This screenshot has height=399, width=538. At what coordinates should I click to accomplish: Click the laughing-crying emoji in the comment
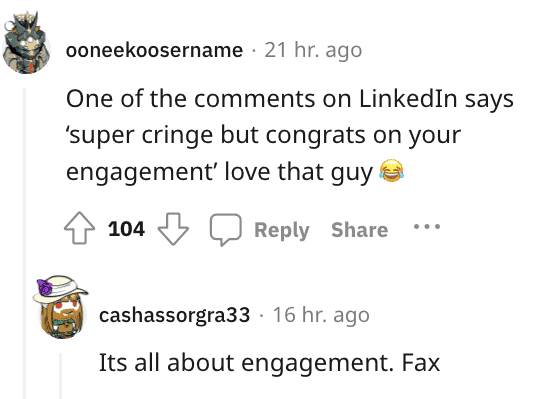(x=391, y=171)
